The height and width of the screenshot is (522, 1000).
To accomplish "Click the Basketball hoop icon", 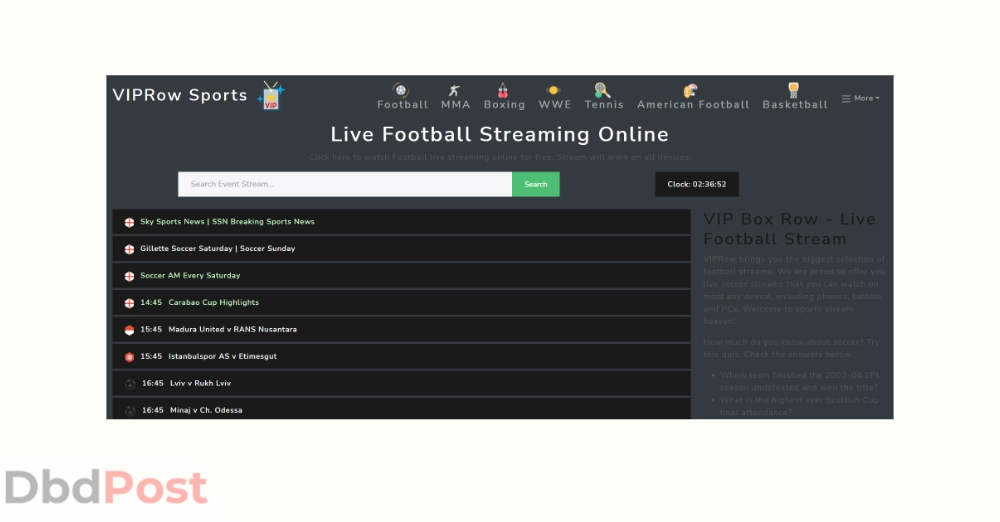I will click(x=793, y=90).
